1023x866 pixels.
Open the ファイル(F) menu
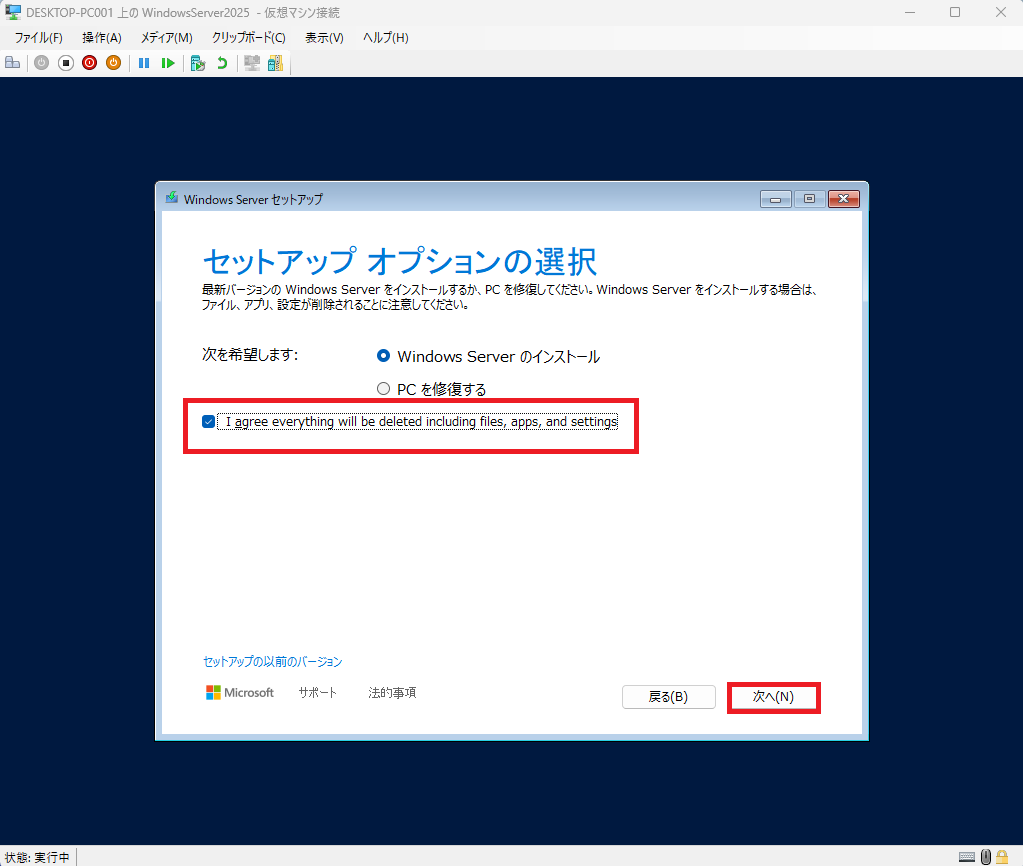[x=38, y=38]
